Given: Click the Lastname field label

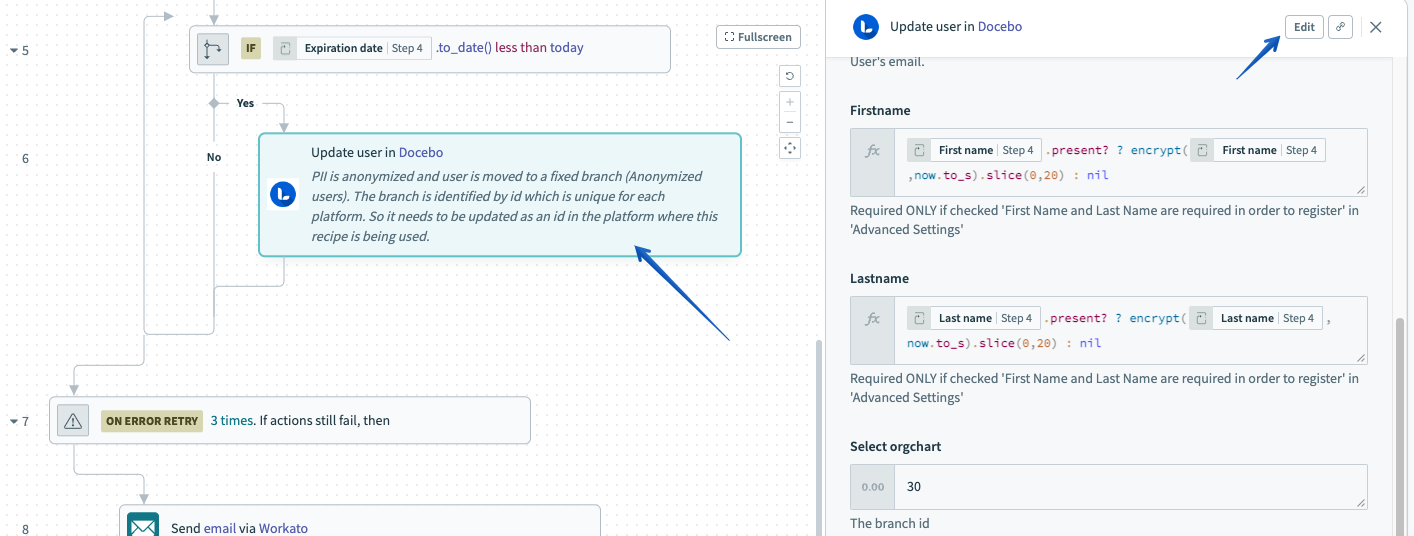Looking at the screenshot, I should click(879, 278).
